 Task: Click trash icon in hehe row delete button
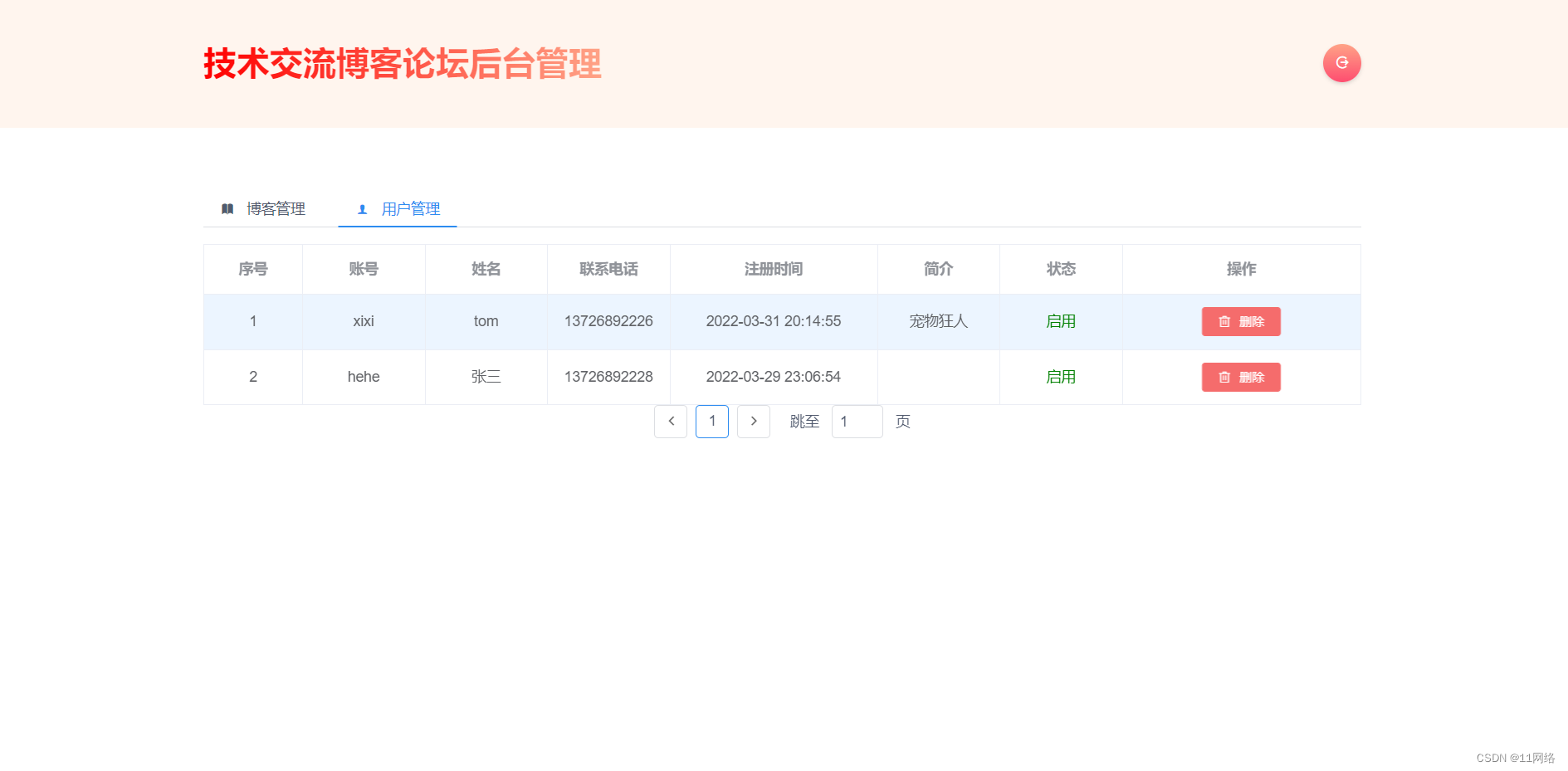tap(1224, 378)
